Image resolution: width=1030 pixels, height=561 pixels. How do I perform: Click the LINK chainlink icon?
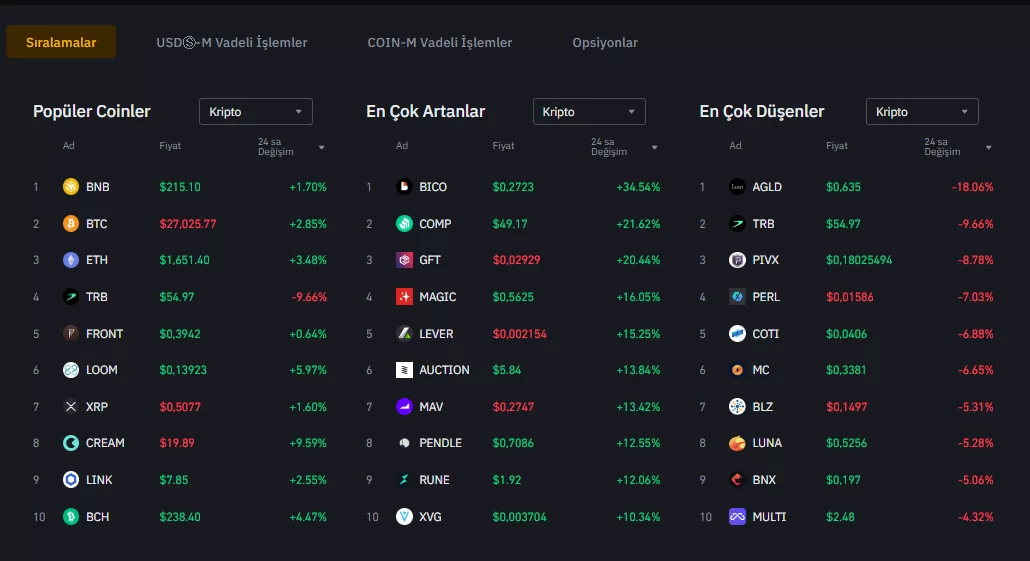click(71, 480)
